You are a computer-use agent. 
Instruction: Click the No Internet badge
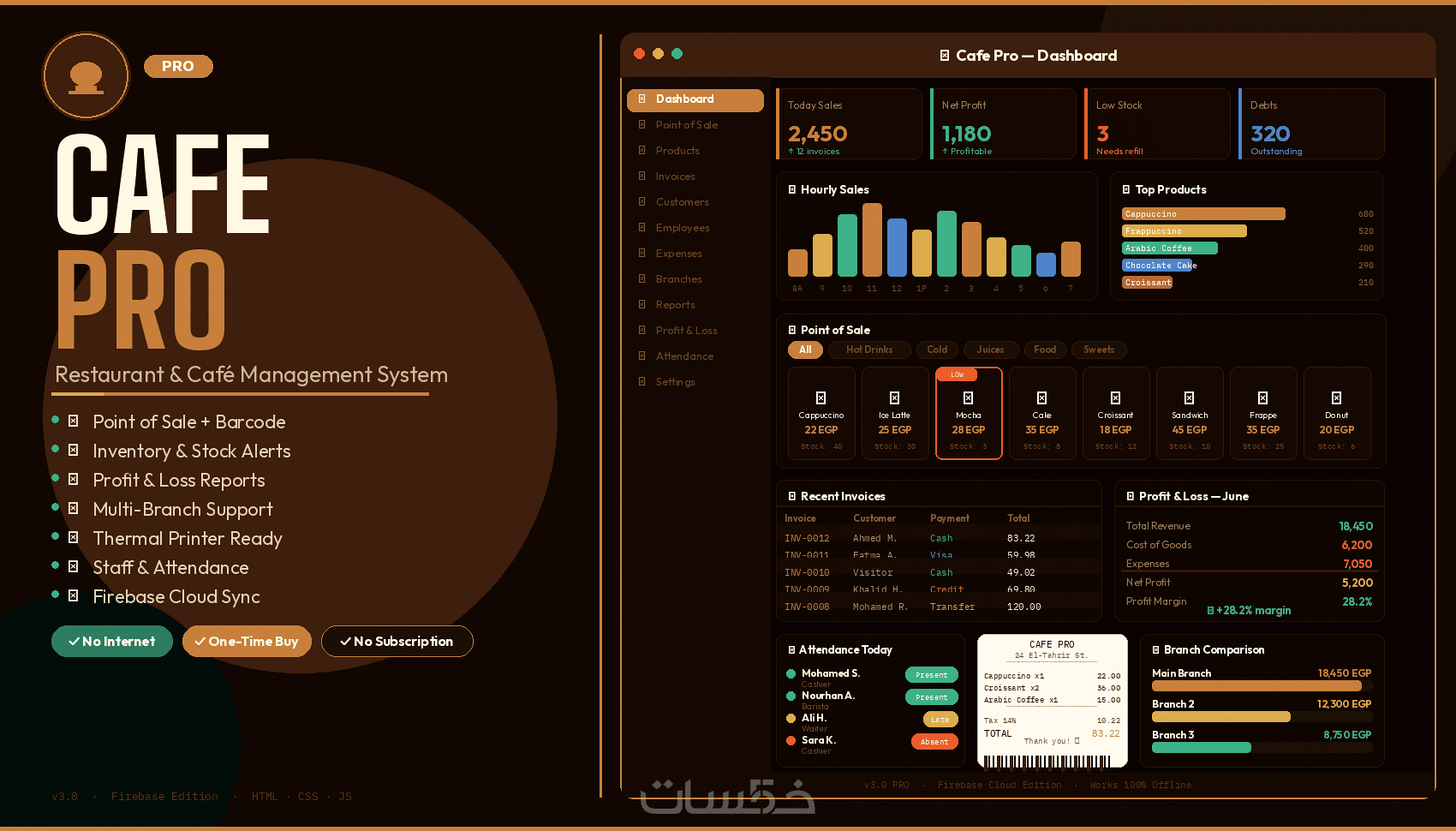(112, 642)
